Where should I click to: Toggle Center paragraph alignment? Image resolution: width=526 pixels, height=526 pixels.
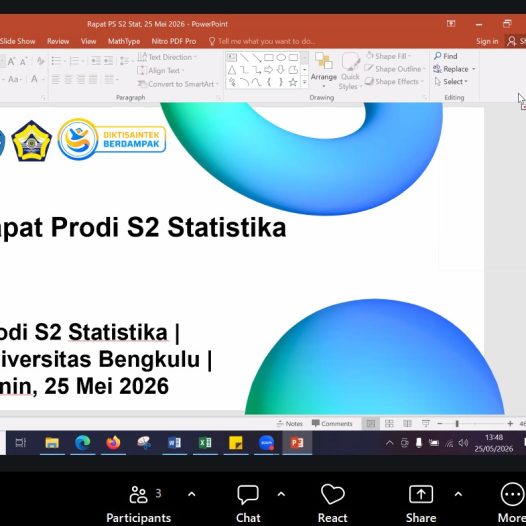68,80
